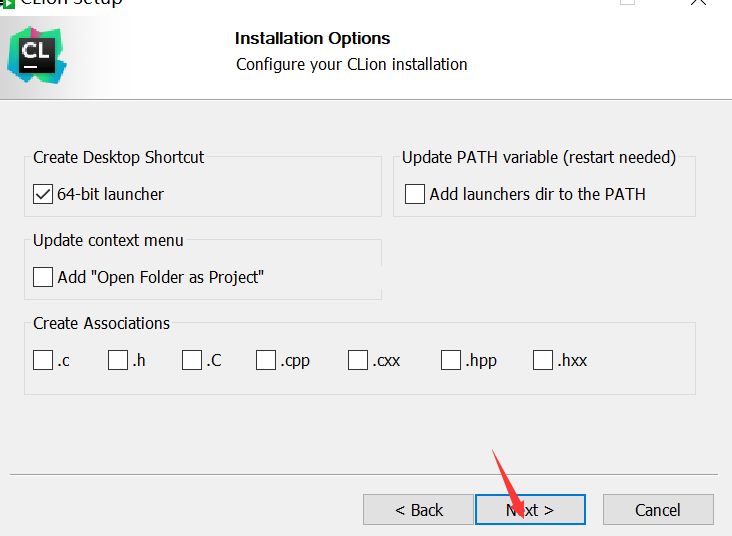Tick the .cxx association checkbox

(x=358, y=360)
